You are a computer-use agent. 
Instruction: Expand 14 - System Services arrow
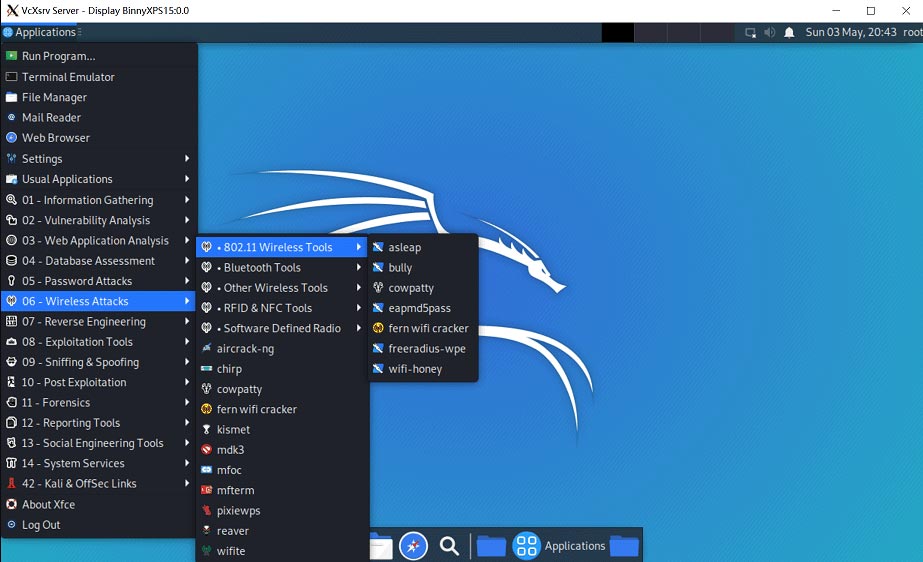187,463
